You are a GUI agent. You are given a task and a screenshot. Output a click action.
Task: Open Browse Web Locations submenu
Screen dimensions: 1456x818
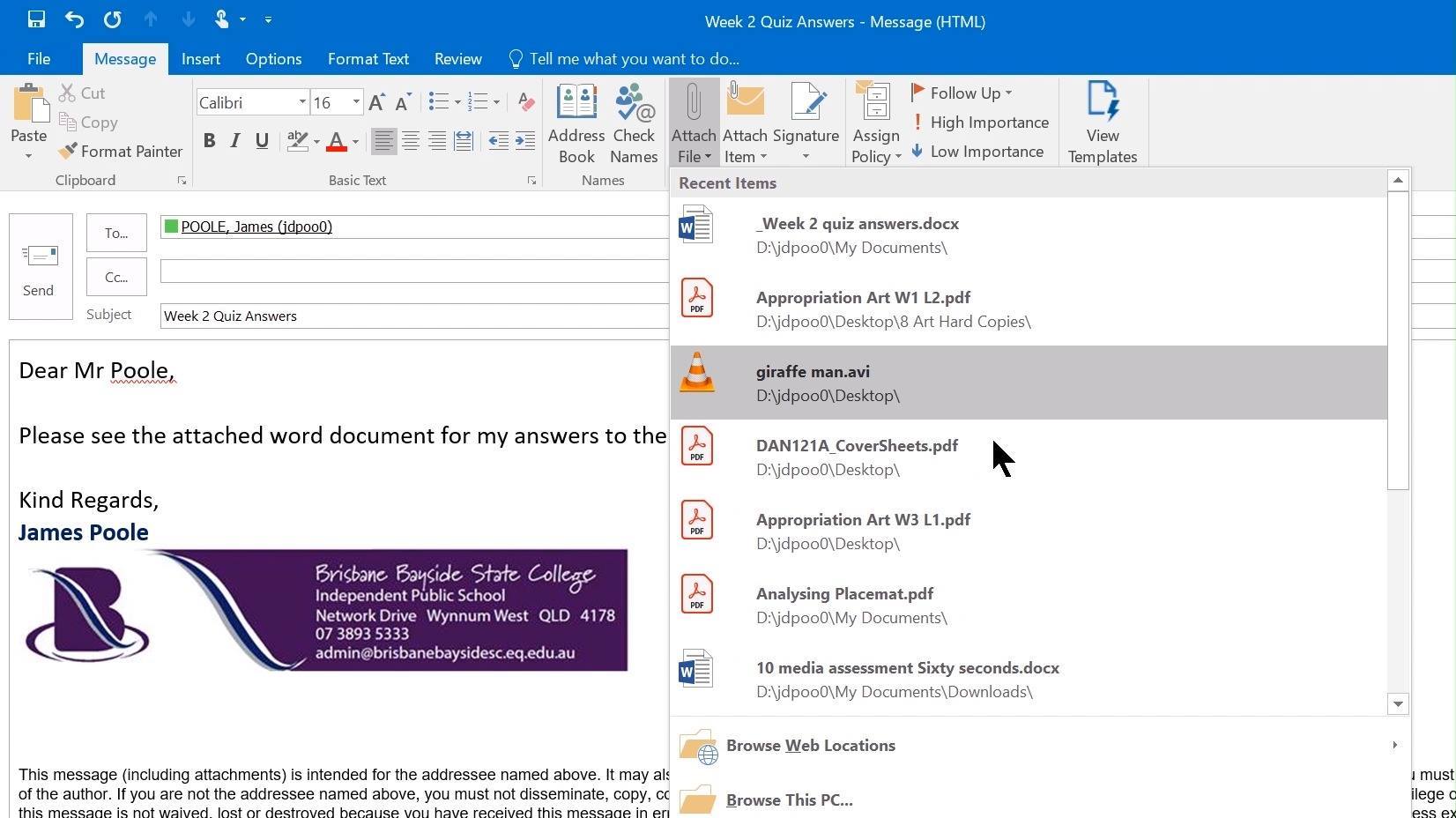pyautogui.click(x=1040, y=746)
